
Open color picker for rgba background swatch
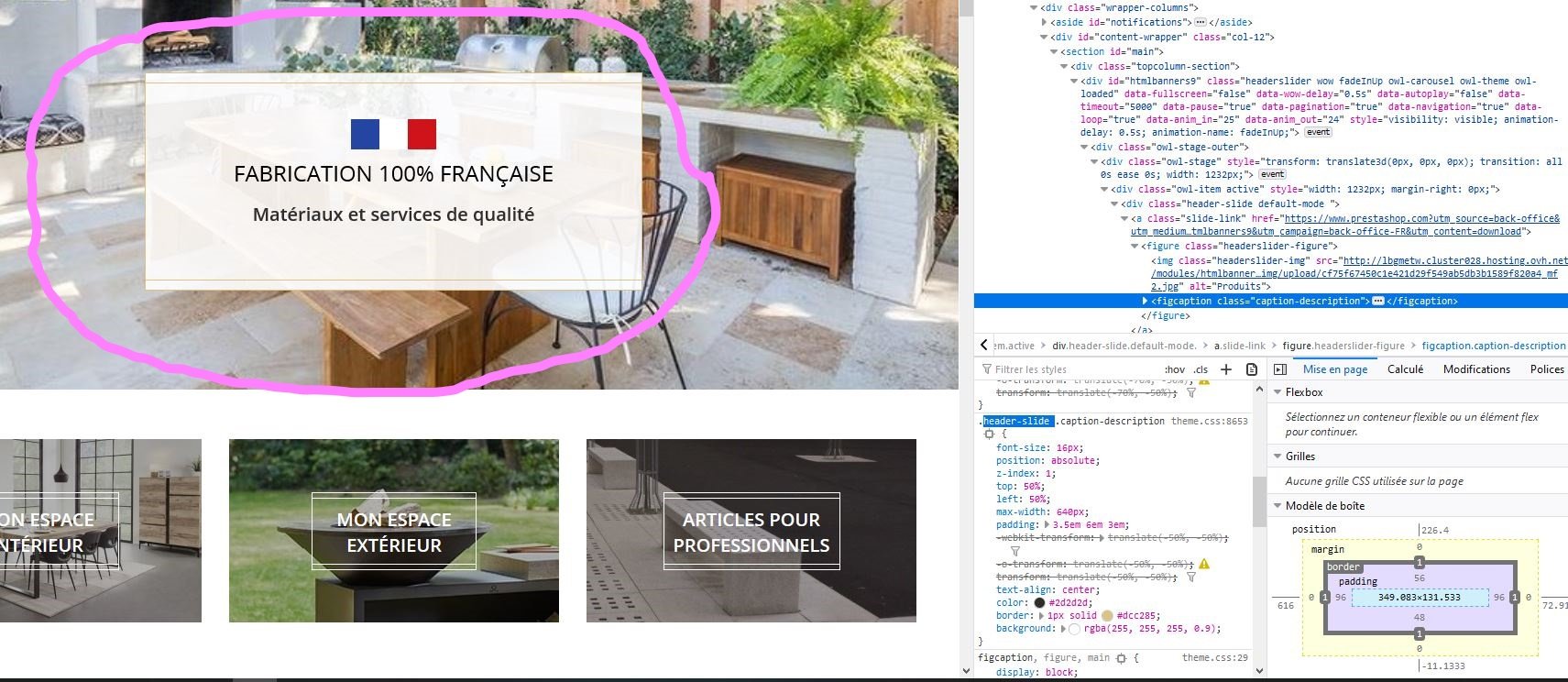pos(1074,628)
